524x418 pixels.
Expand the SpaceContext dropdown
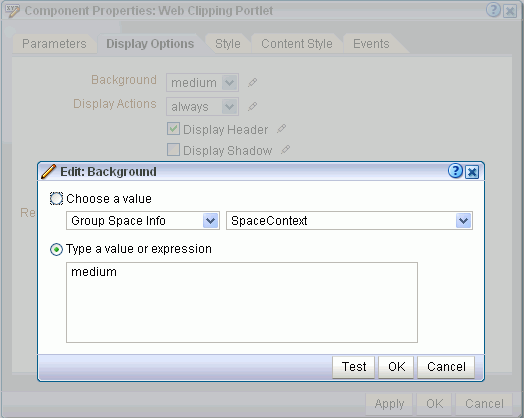point(349,221)
